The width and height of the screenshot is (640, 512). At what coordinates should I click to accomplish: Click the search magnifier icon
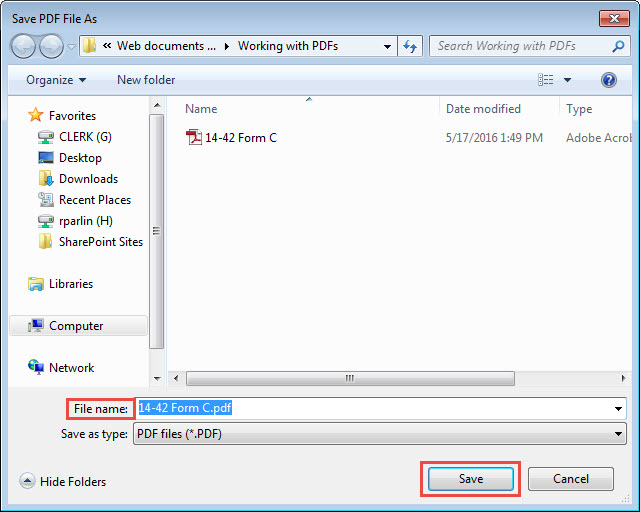coord(619,46)
